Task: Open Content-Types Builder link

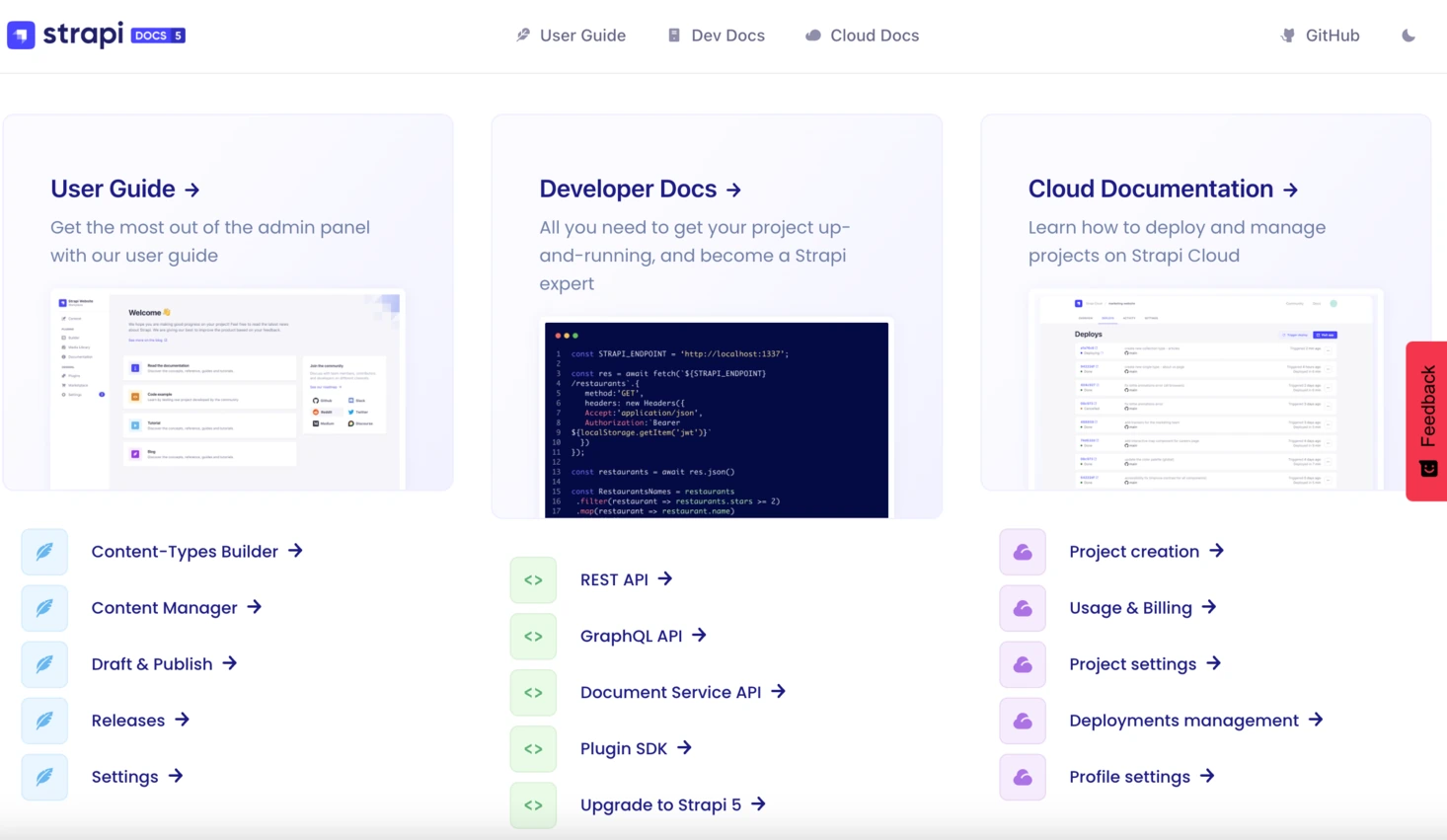Action: [197, 552]
